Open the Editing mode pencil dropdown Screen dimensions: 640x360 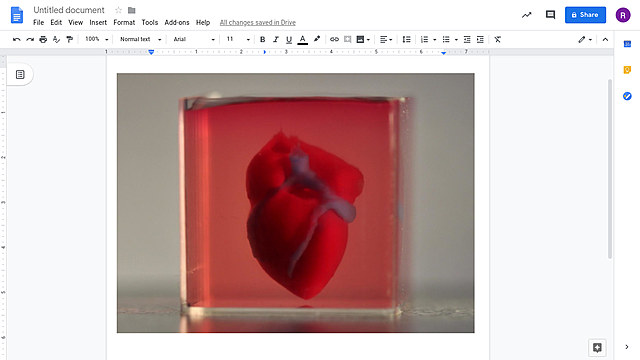pyautogui.click(x=585, y=39)
